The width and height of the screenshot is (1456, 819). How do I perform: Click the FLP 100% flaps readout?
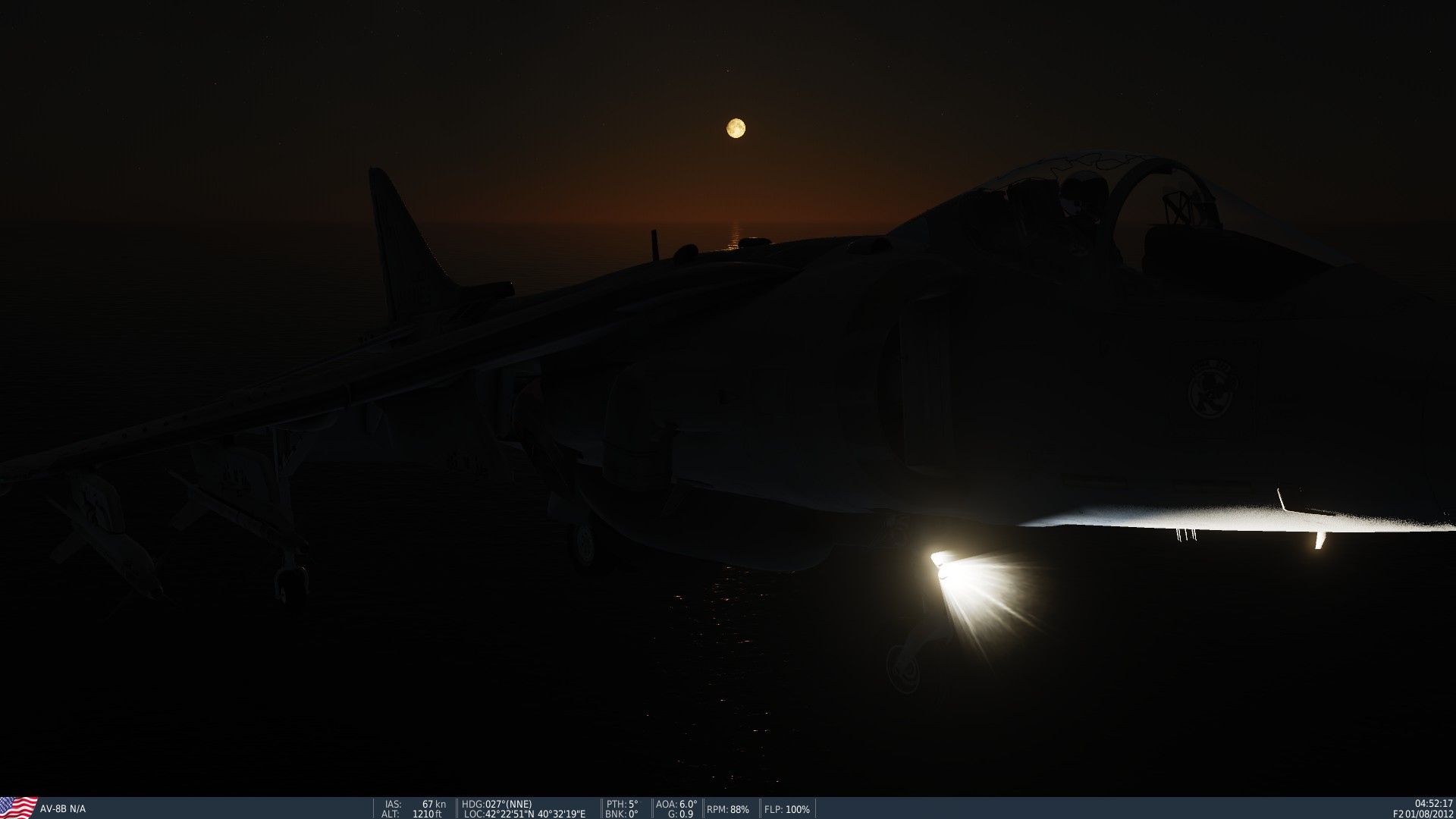(787, 809)
